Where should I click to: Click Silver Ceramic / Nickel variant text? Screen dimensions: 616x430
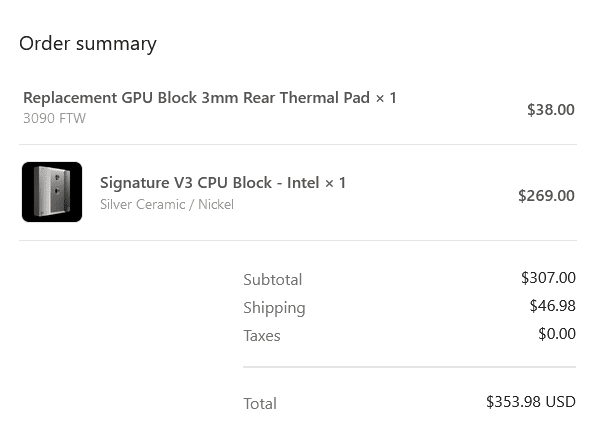tap(167, 204)
